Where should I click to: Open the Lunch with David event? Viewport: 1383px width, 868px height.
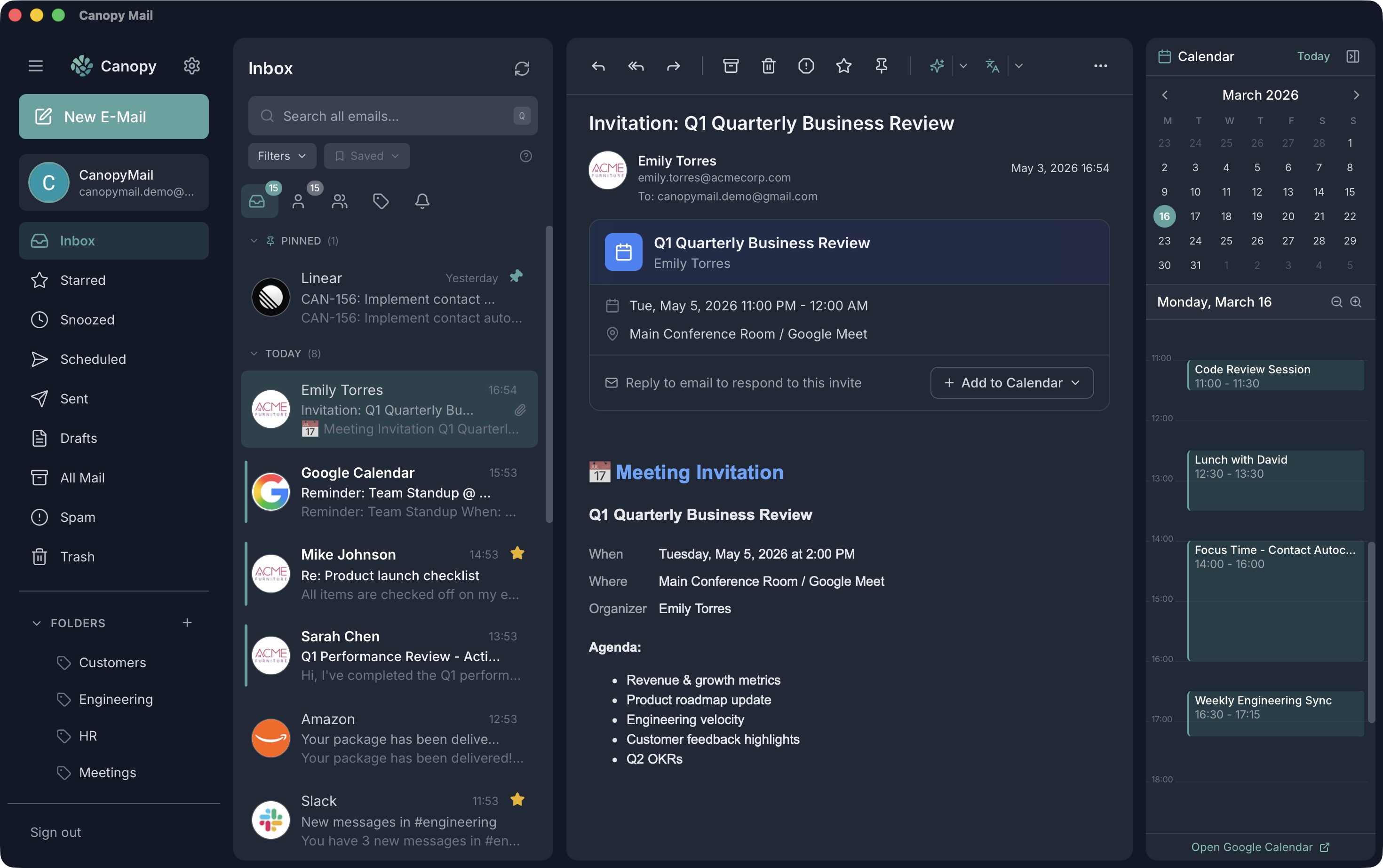(x=1275, y=481)
